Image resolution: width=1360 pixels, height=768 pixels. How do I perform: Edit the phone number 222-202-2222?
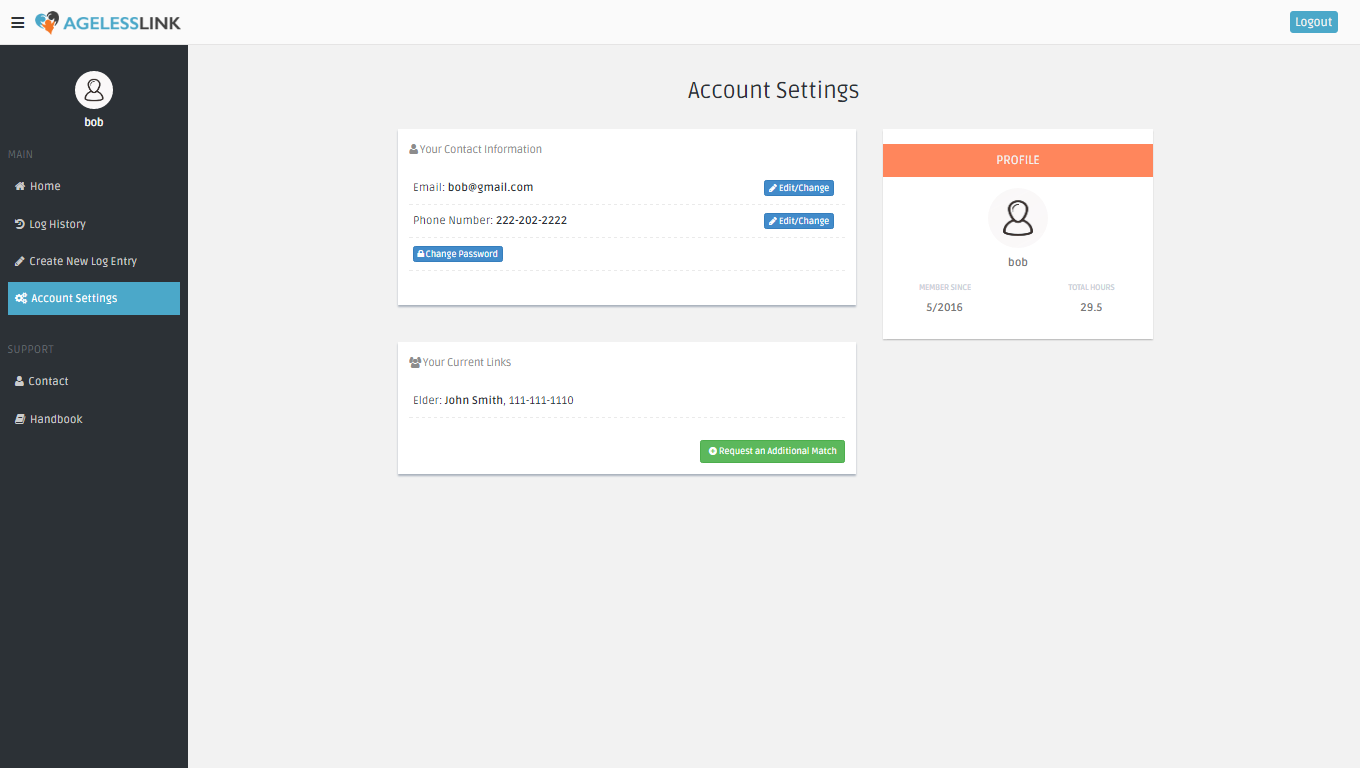798,221
